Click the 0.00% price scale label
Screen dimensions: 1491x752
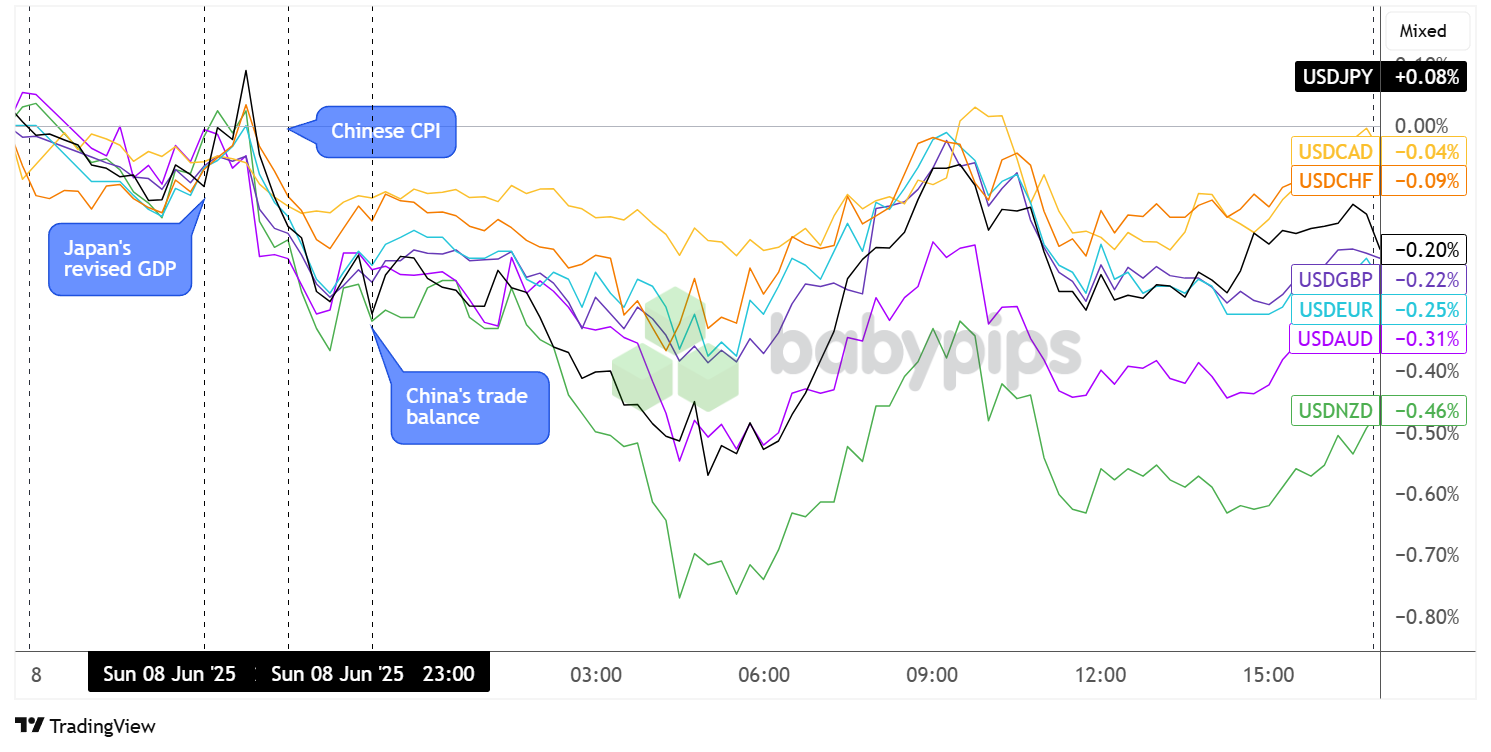tap(1421, 126)
